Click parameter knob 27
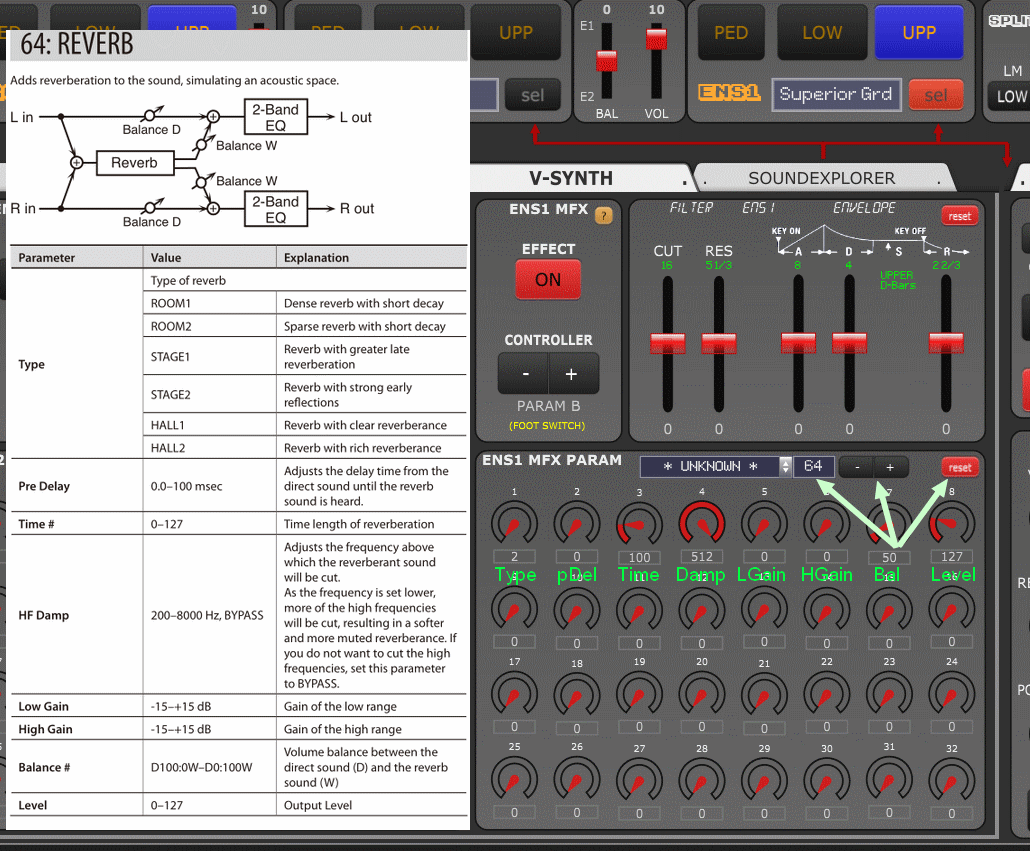 point(639,781)
